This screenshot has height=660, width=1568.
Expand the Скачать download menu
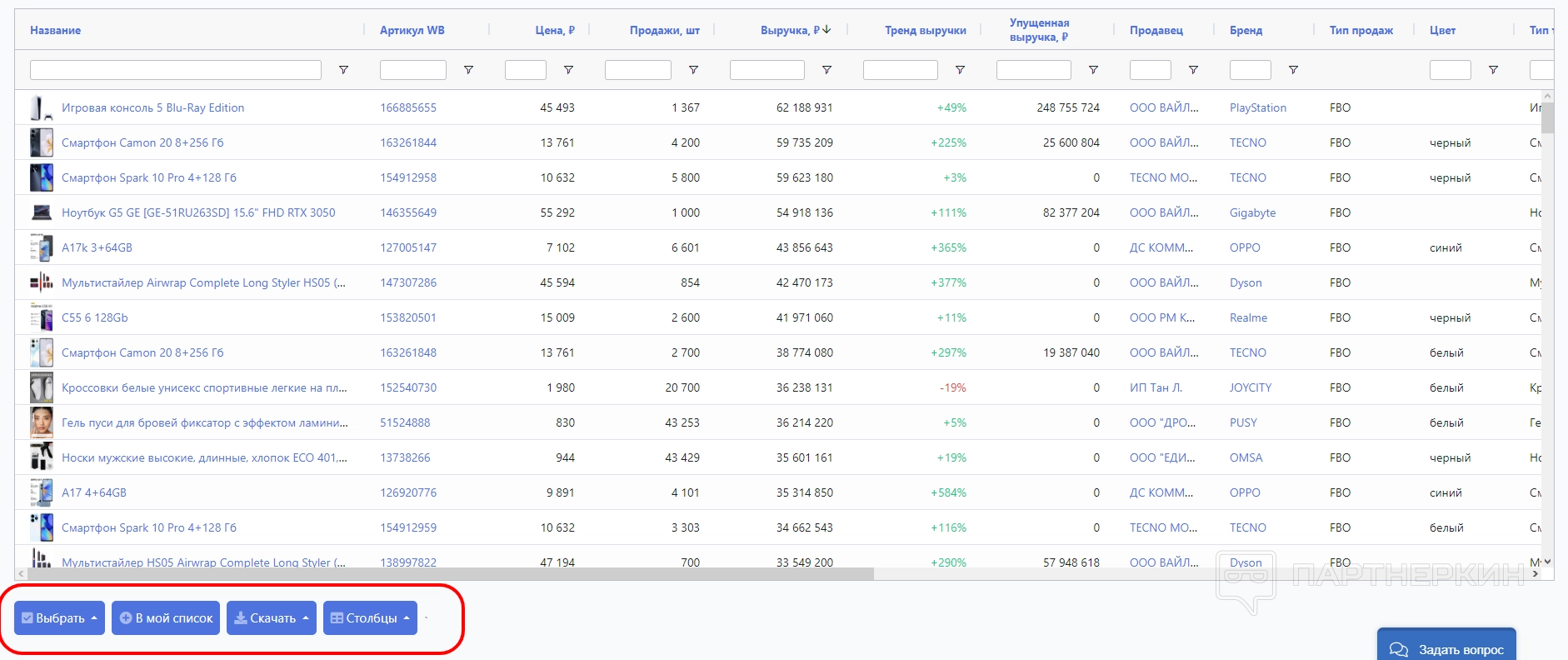271,618
